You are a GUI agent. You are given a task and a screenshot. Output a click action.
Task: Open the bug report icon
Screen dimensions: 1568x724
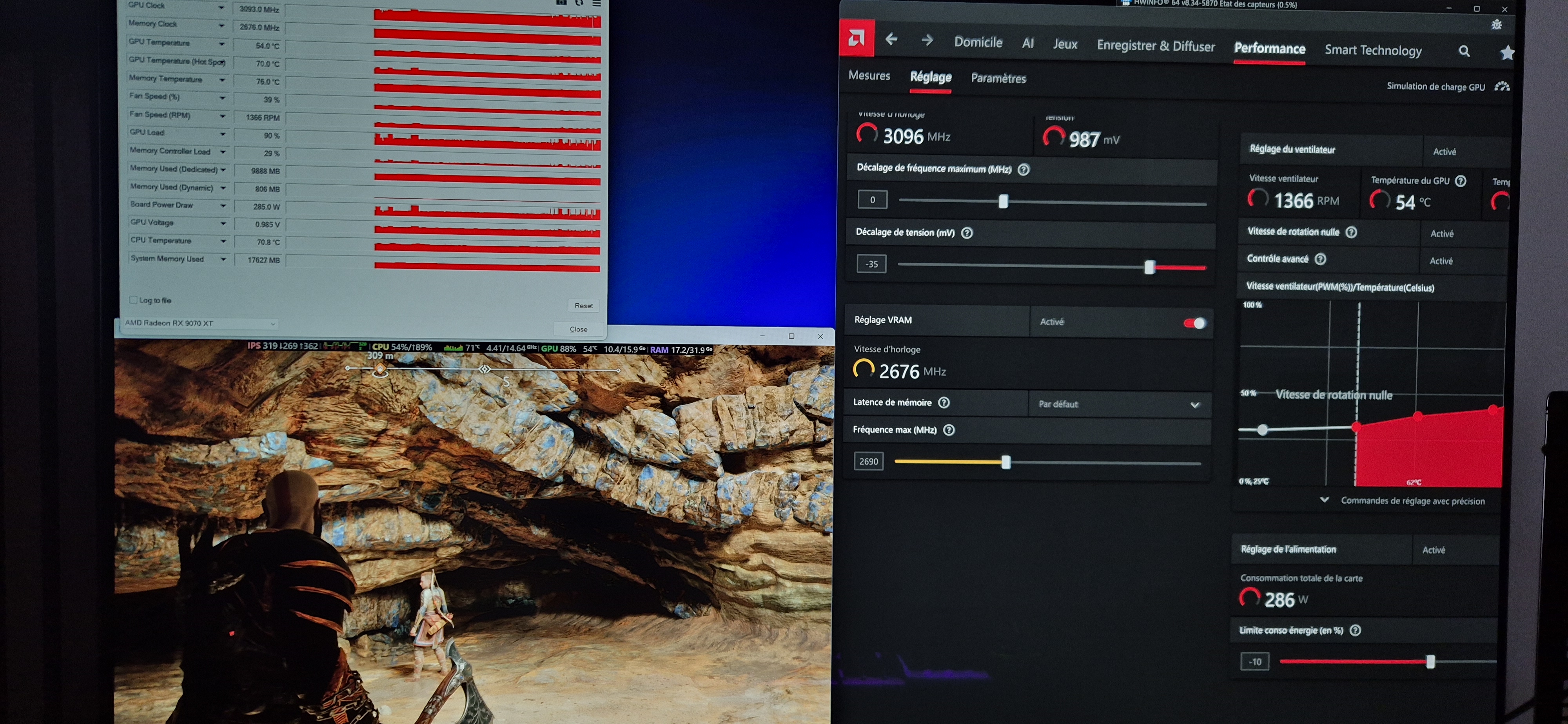[1496, 25]
